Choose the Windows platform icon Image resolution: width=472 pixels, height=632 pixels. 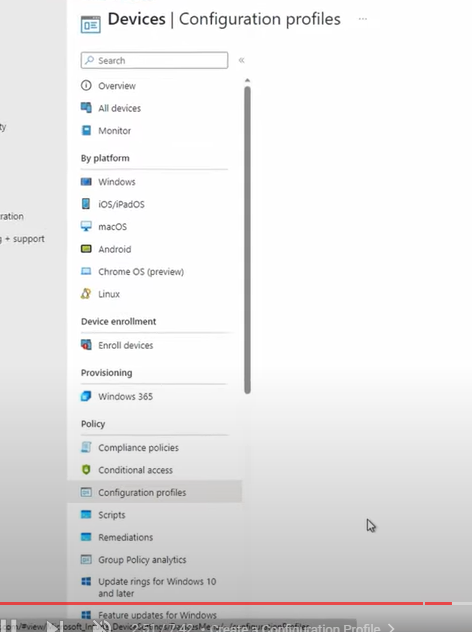click(86, 182)
